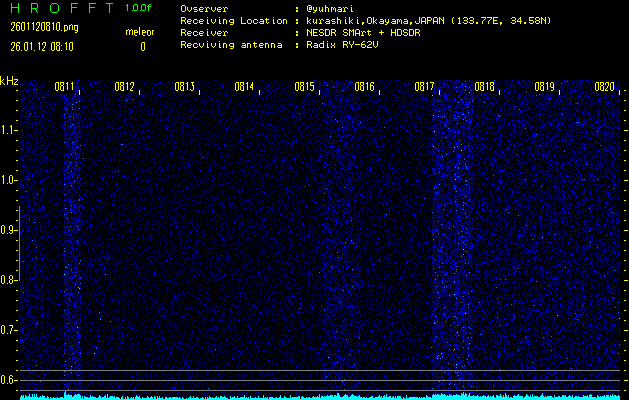Click the kHz axis unit label
The image size is (629, 400).
click(9, 81)
